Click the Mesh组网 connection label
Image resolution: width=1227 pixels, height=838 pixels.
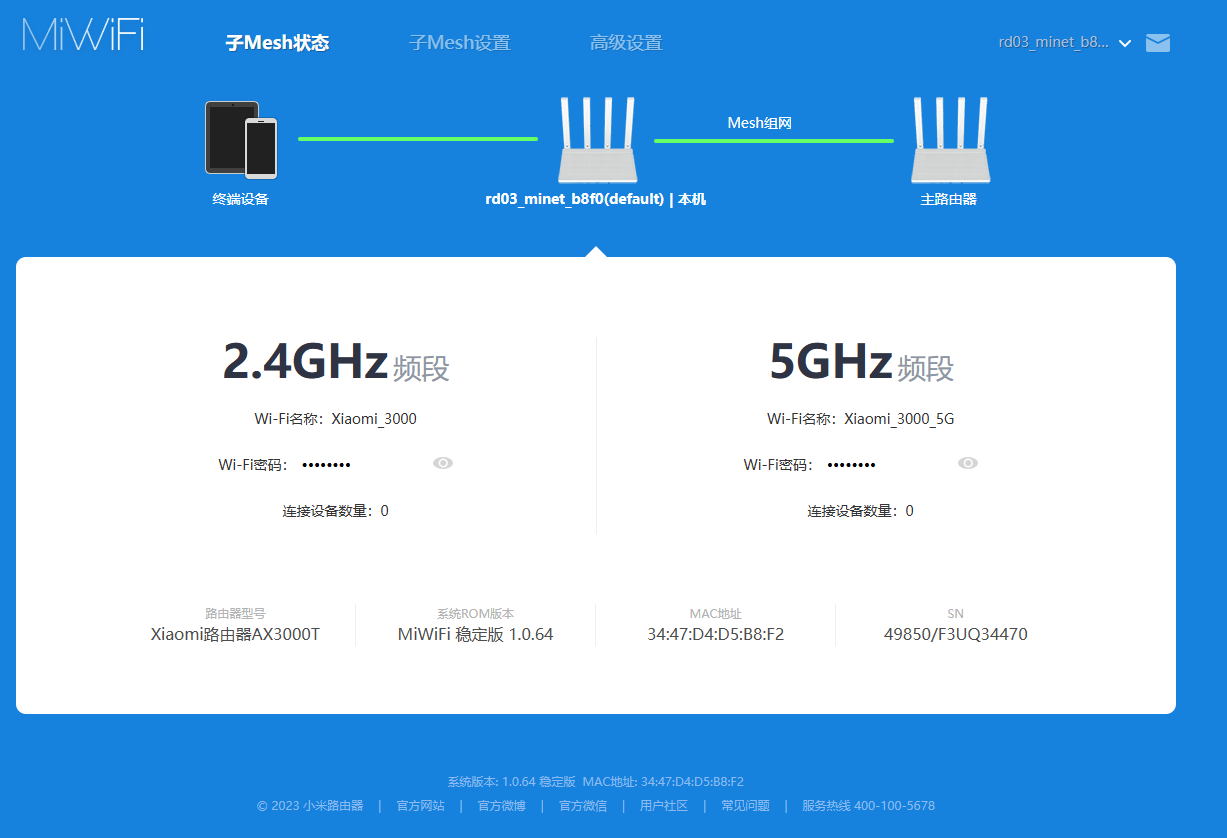pos(760,123)
